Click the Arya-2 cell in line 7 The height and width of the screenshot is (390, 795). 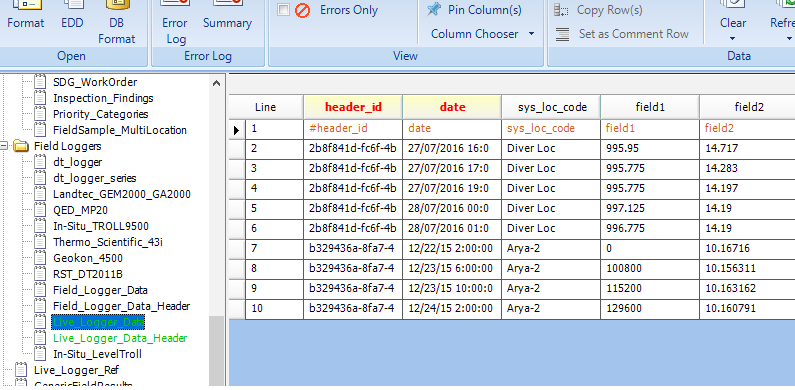pyautogui.click(x=551, y=249)
